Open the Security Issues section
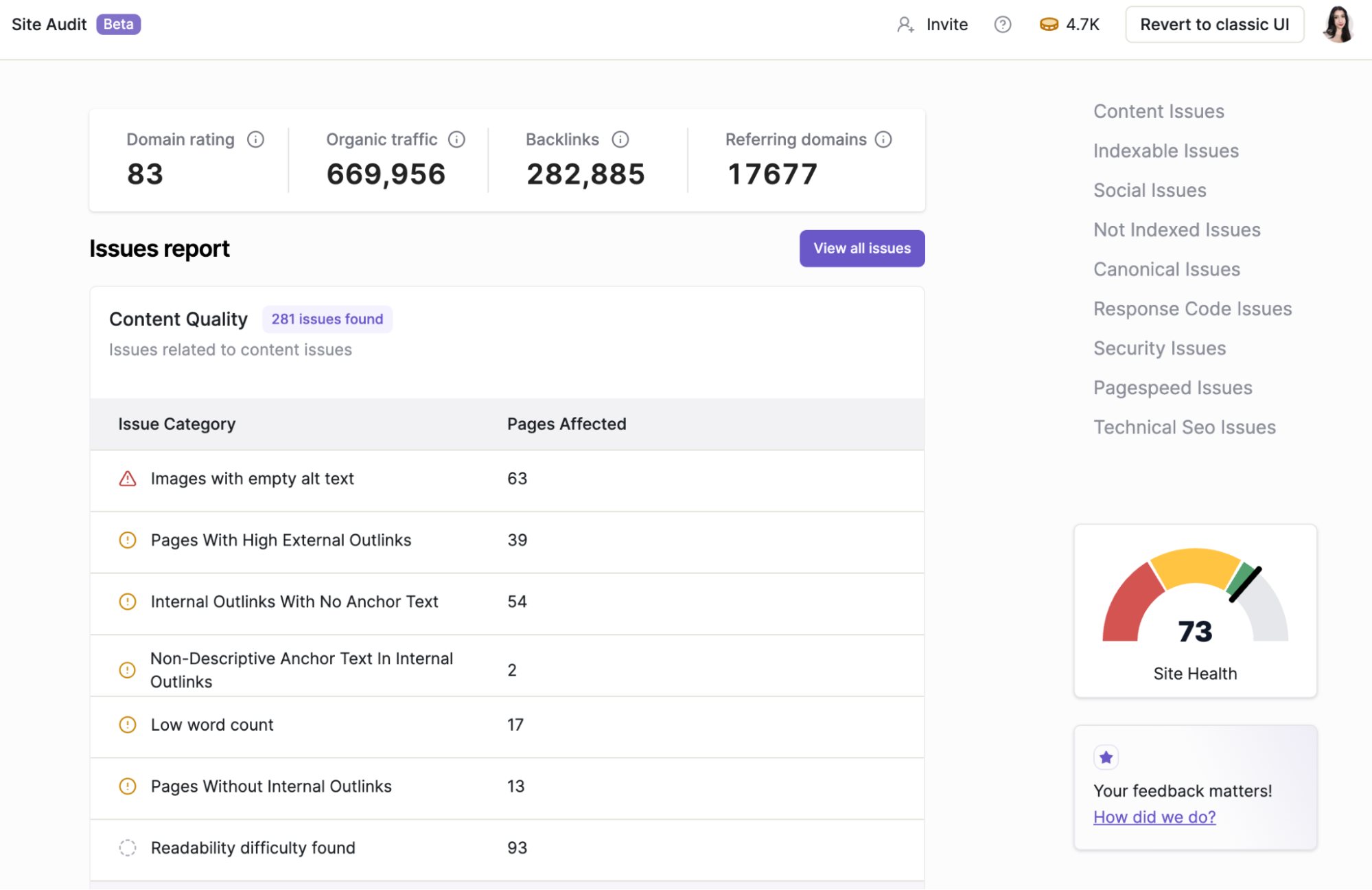The height and width of the screenshot is (890, 1372). 1159,348
